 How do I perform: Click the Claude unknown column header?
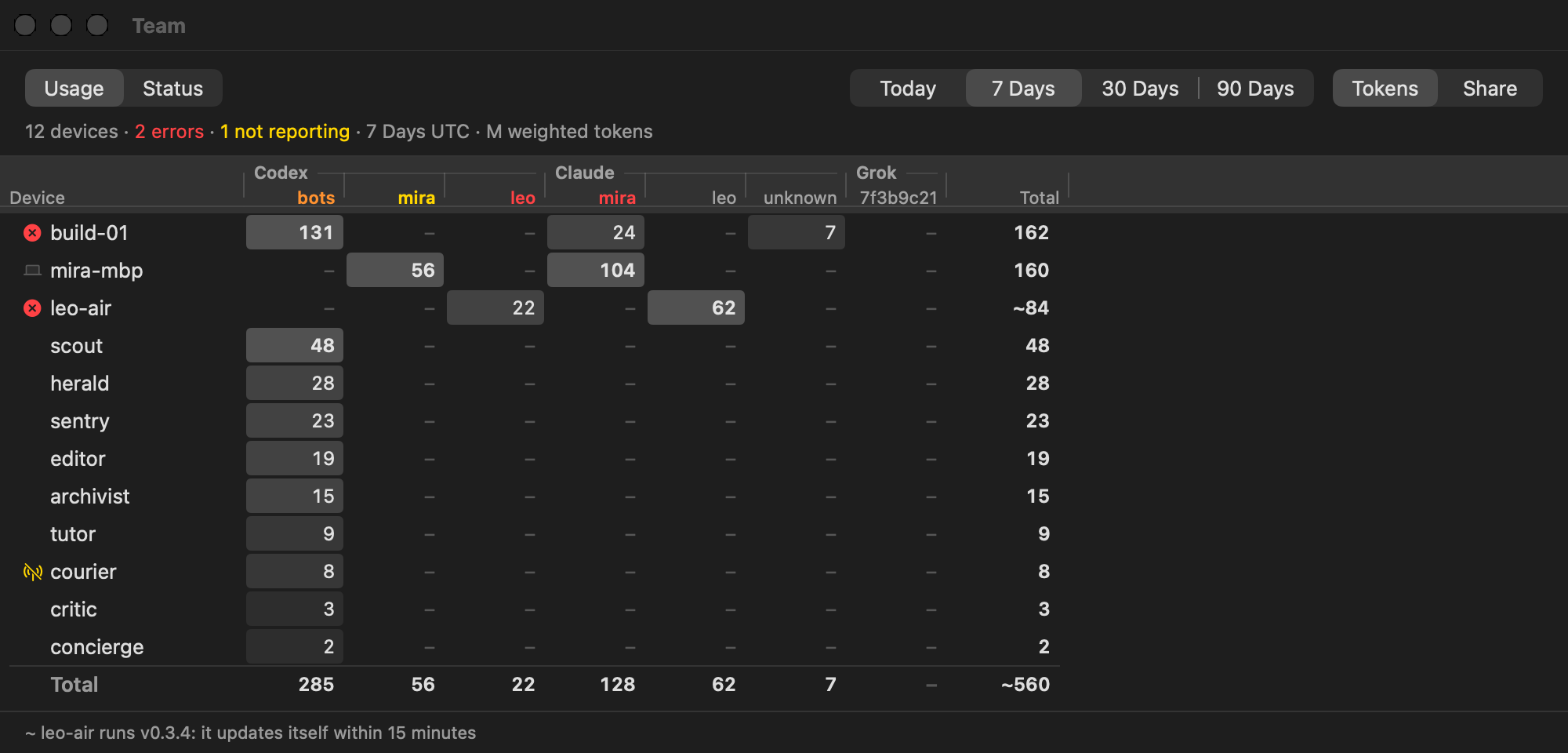tap(800, 198)
